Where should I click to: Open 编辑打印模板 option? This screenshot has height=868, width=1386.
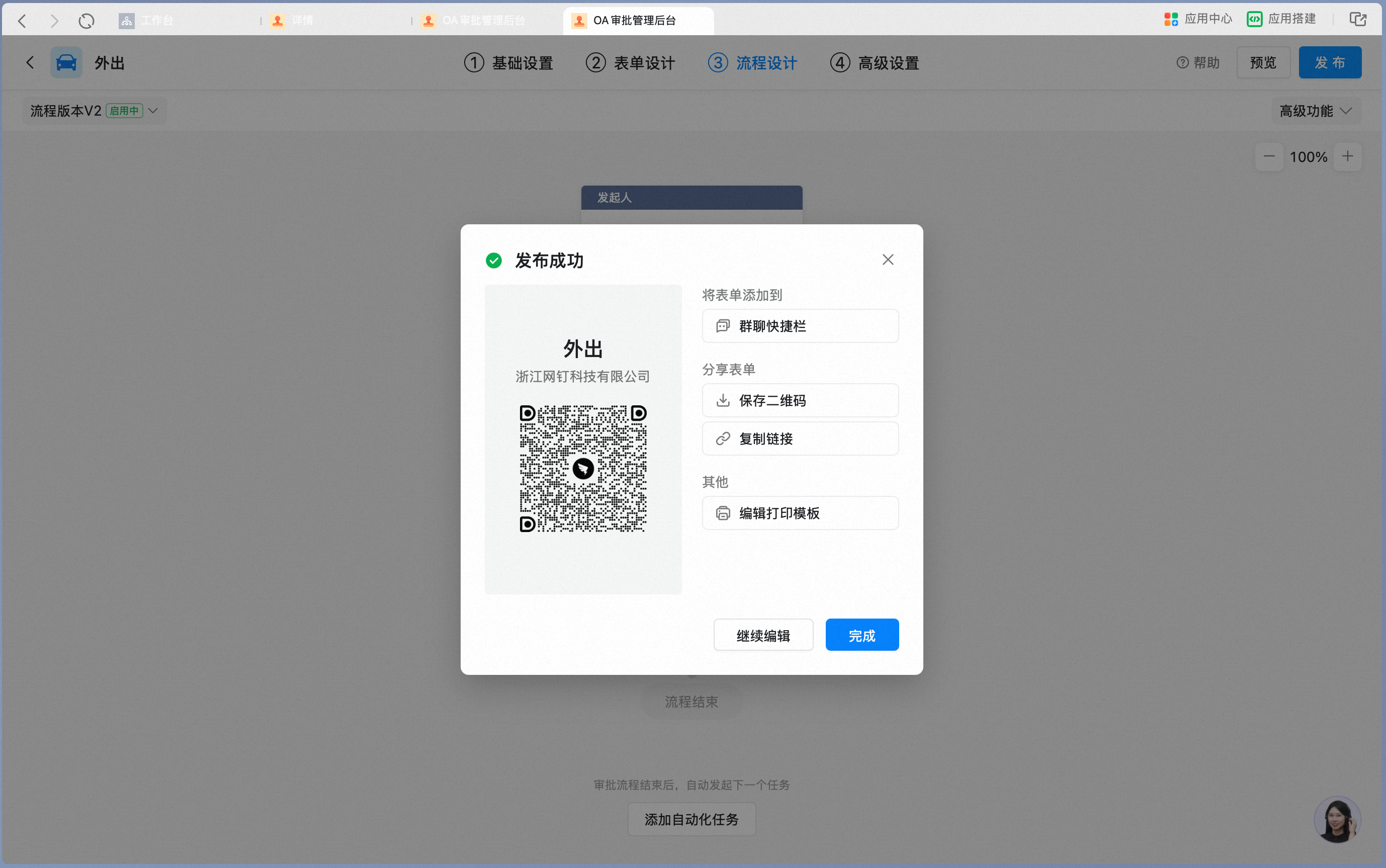tap(800, 512)
